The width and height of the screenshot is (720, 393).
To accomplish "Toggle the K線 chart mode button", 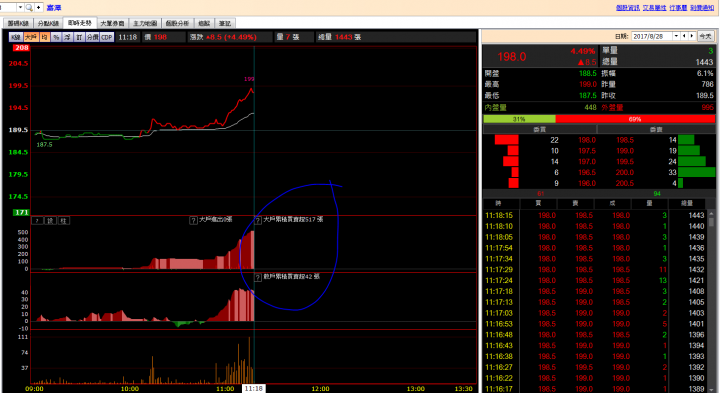I will (16, 37).
